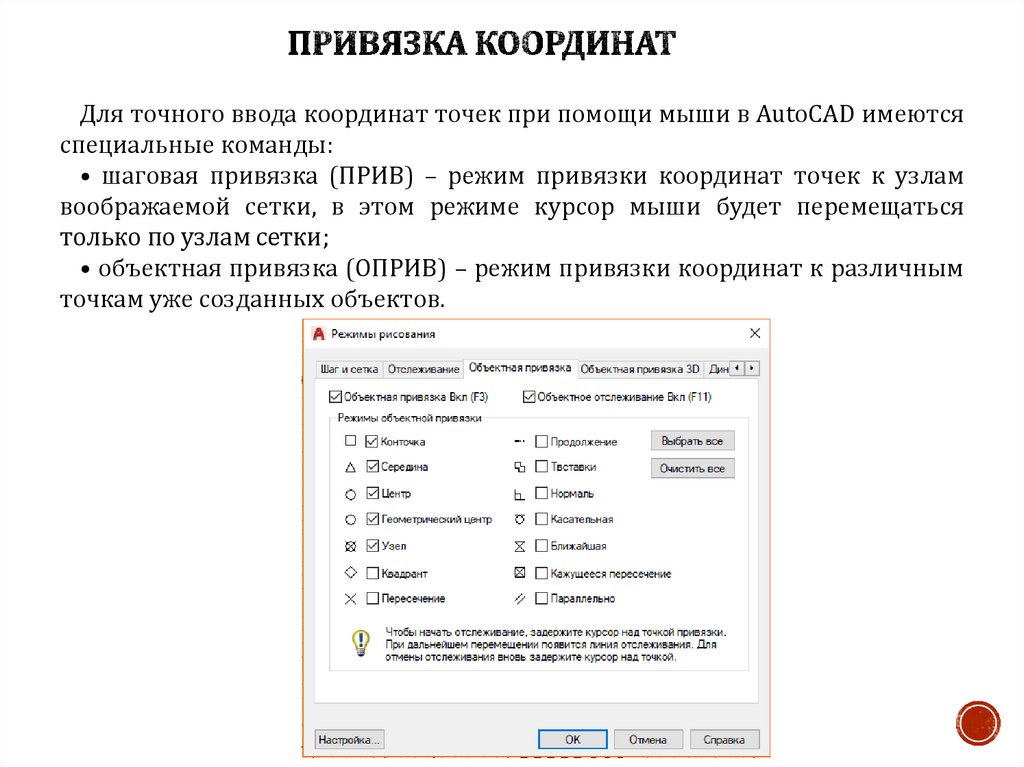This screenshot has height=767, width=1024.
Task: Click the Extension (Продолжение) snap icon
Action: (x=520, y=442)
